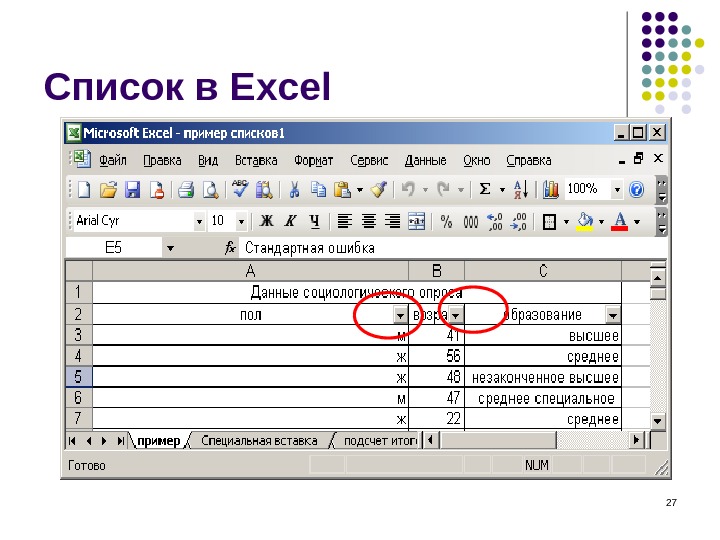Open the Справка menu
Viewport: 720px width, 540px height.
point(529,160)
